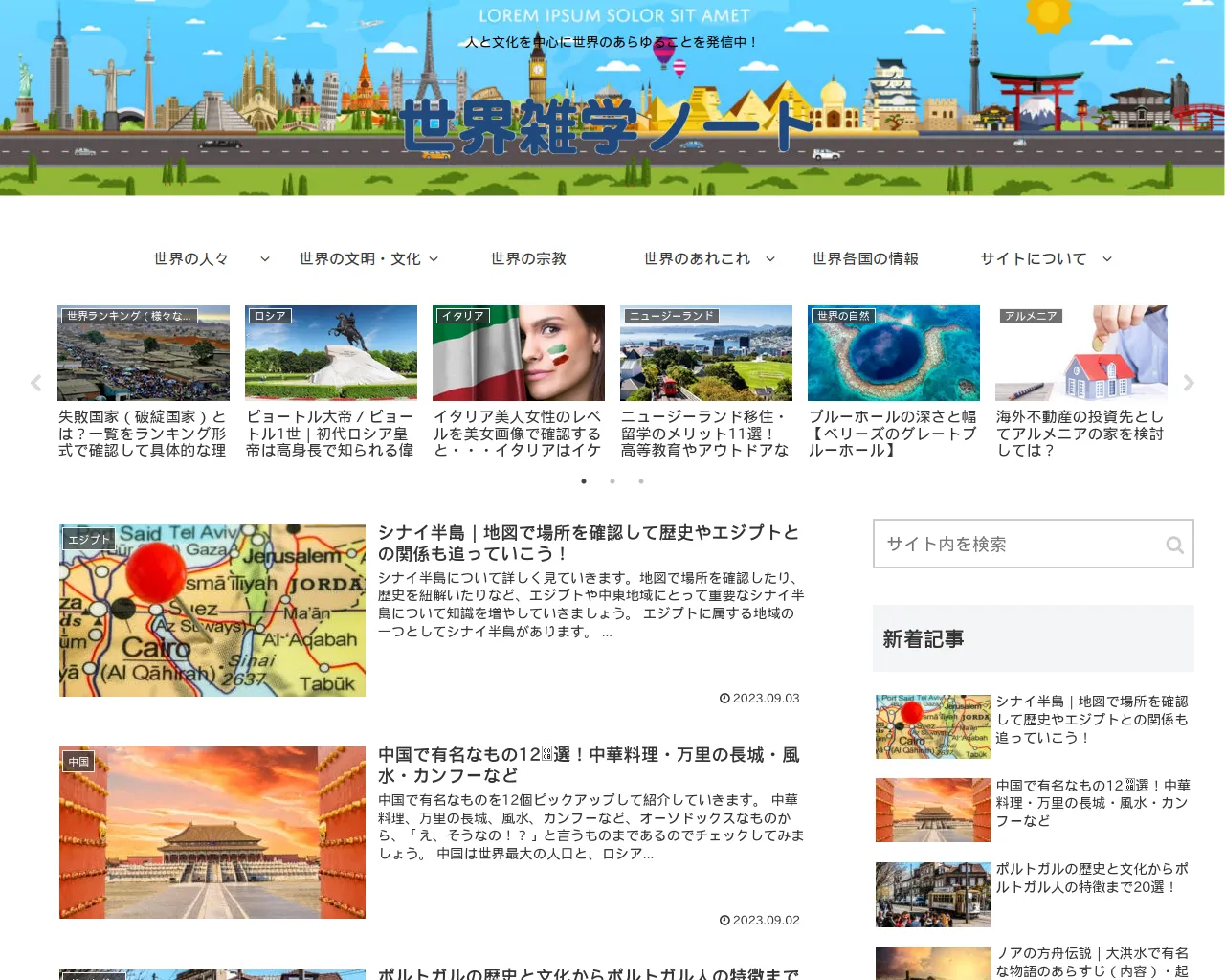Screen dimensions: 1225x980
Task: Click the 中国 label on China article
Action: coord(78,762)
